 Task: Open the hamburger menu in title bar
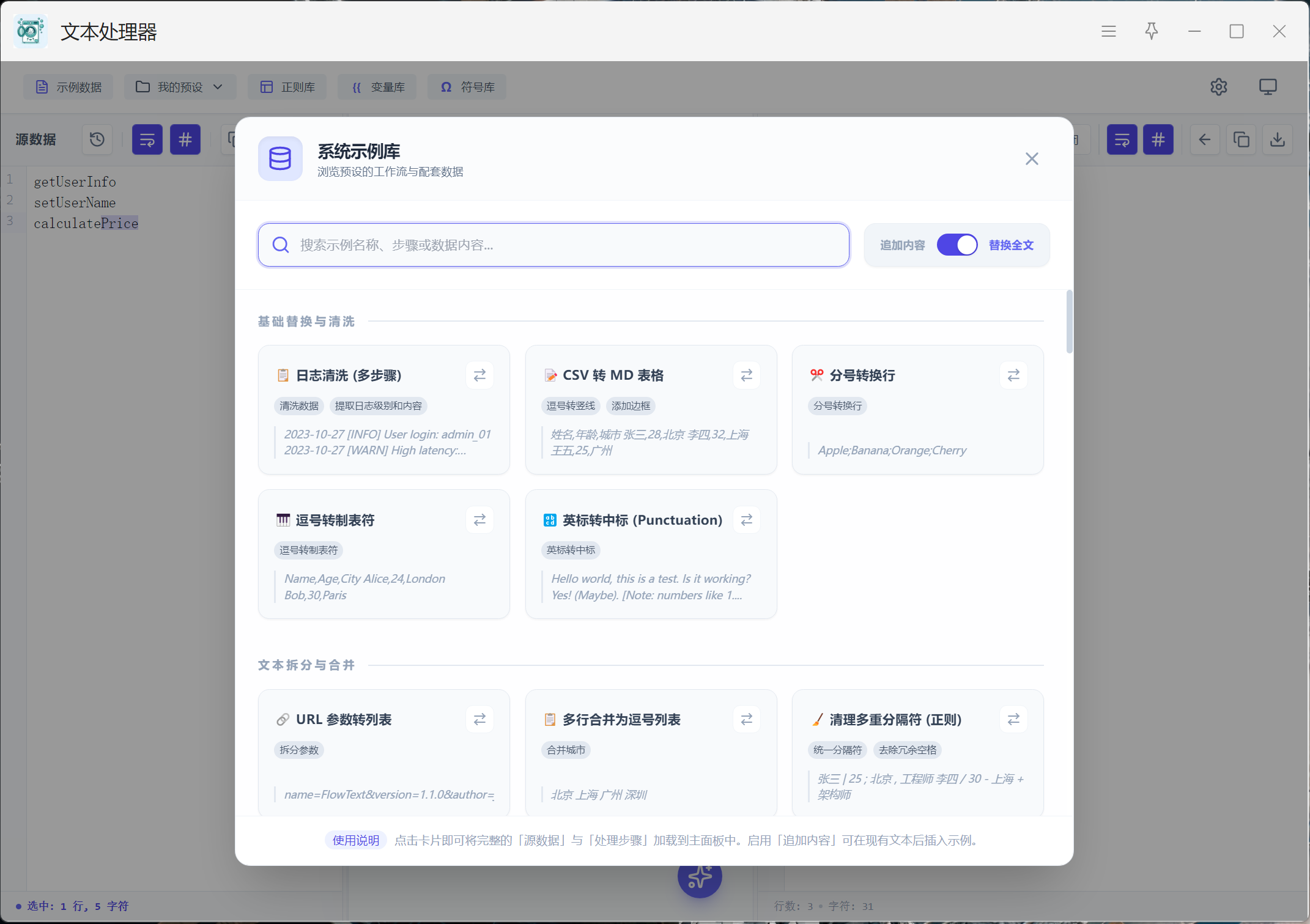pyautogui.click(x=1108, y=31)
